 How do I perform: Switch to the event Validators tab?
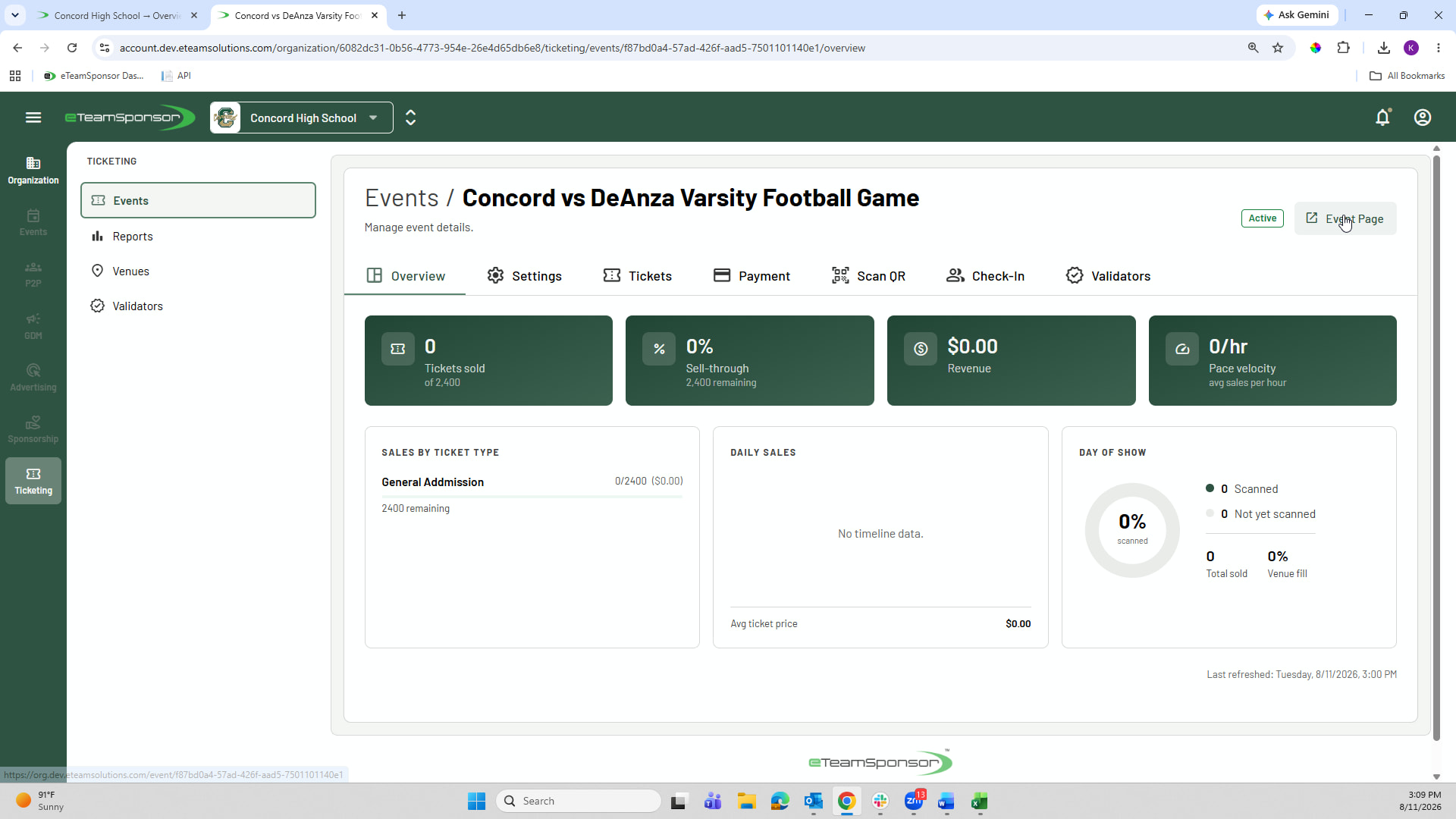pos(1108,276)
